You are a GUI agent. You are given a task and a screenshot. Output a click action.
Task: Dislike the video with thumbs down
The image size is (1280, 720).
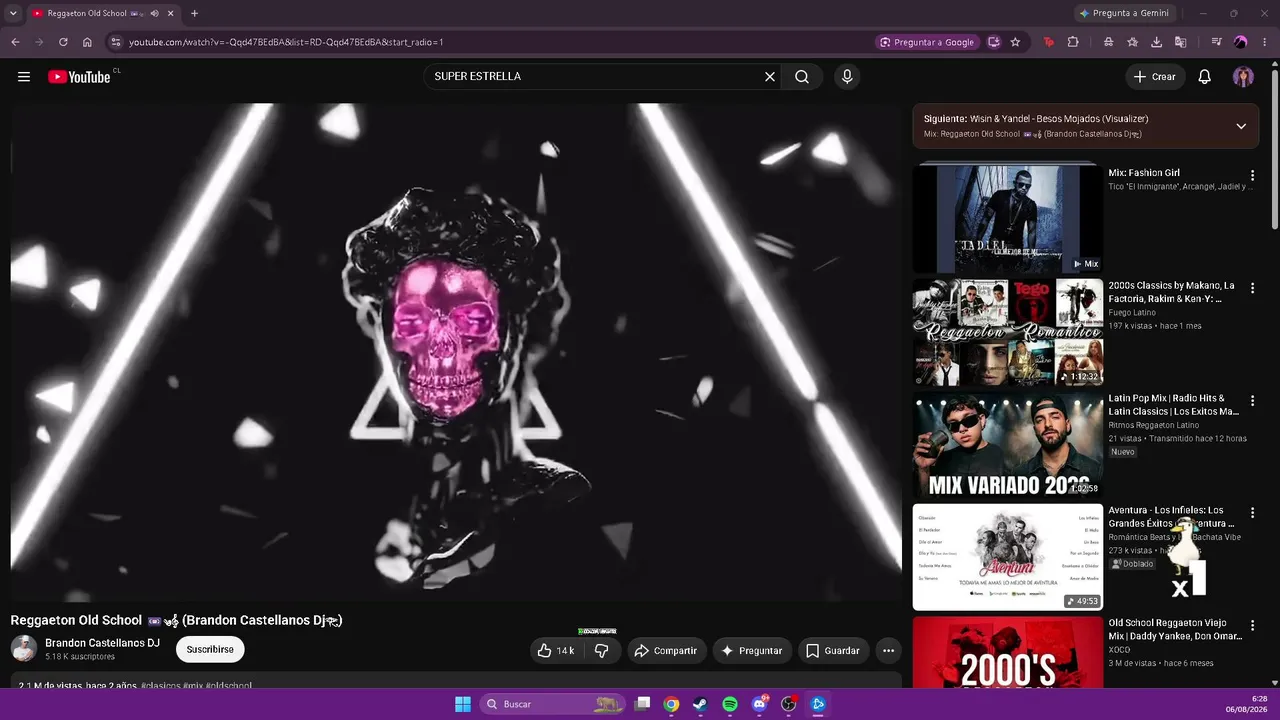pyautogui.click(x=602, y=650)
